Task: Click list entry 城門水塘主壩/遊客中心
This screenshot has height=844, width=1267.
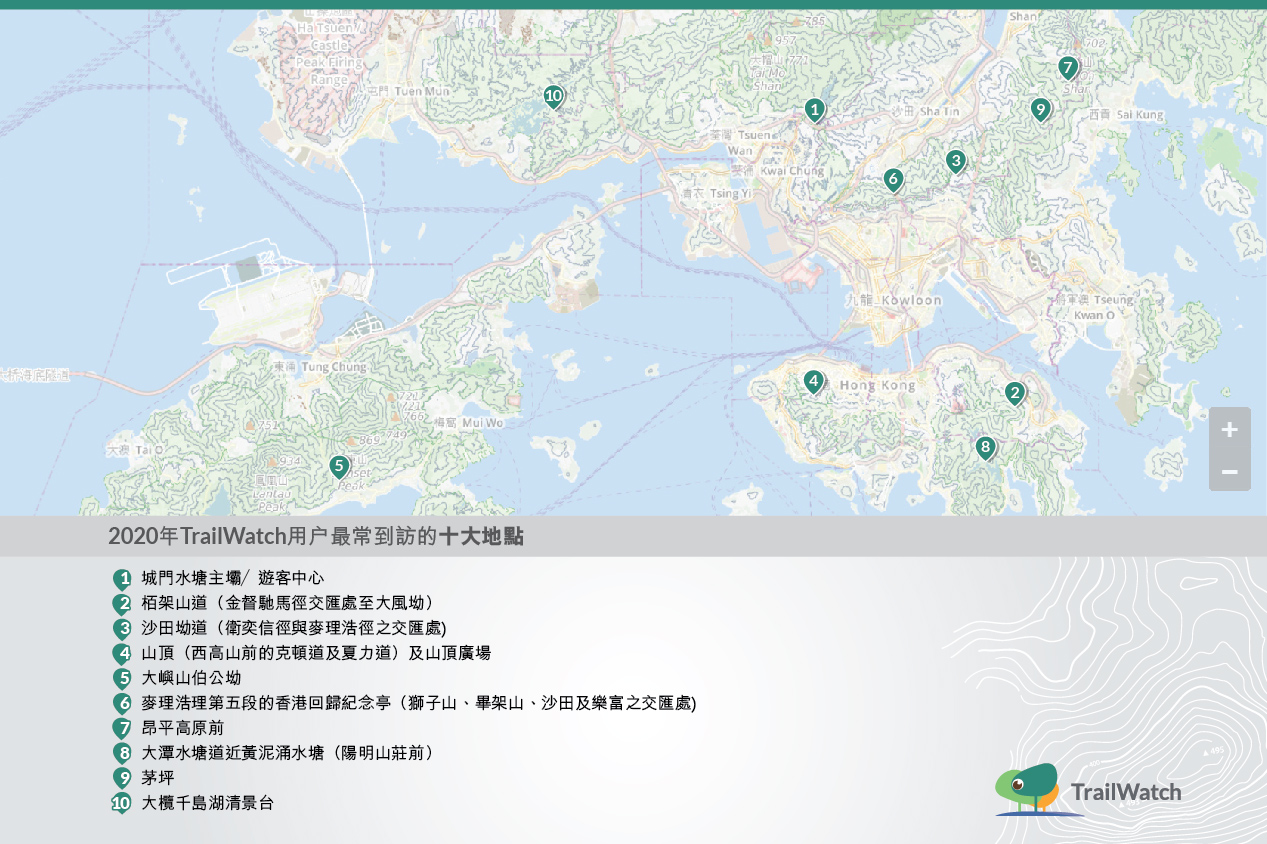Action: point(232,578)
